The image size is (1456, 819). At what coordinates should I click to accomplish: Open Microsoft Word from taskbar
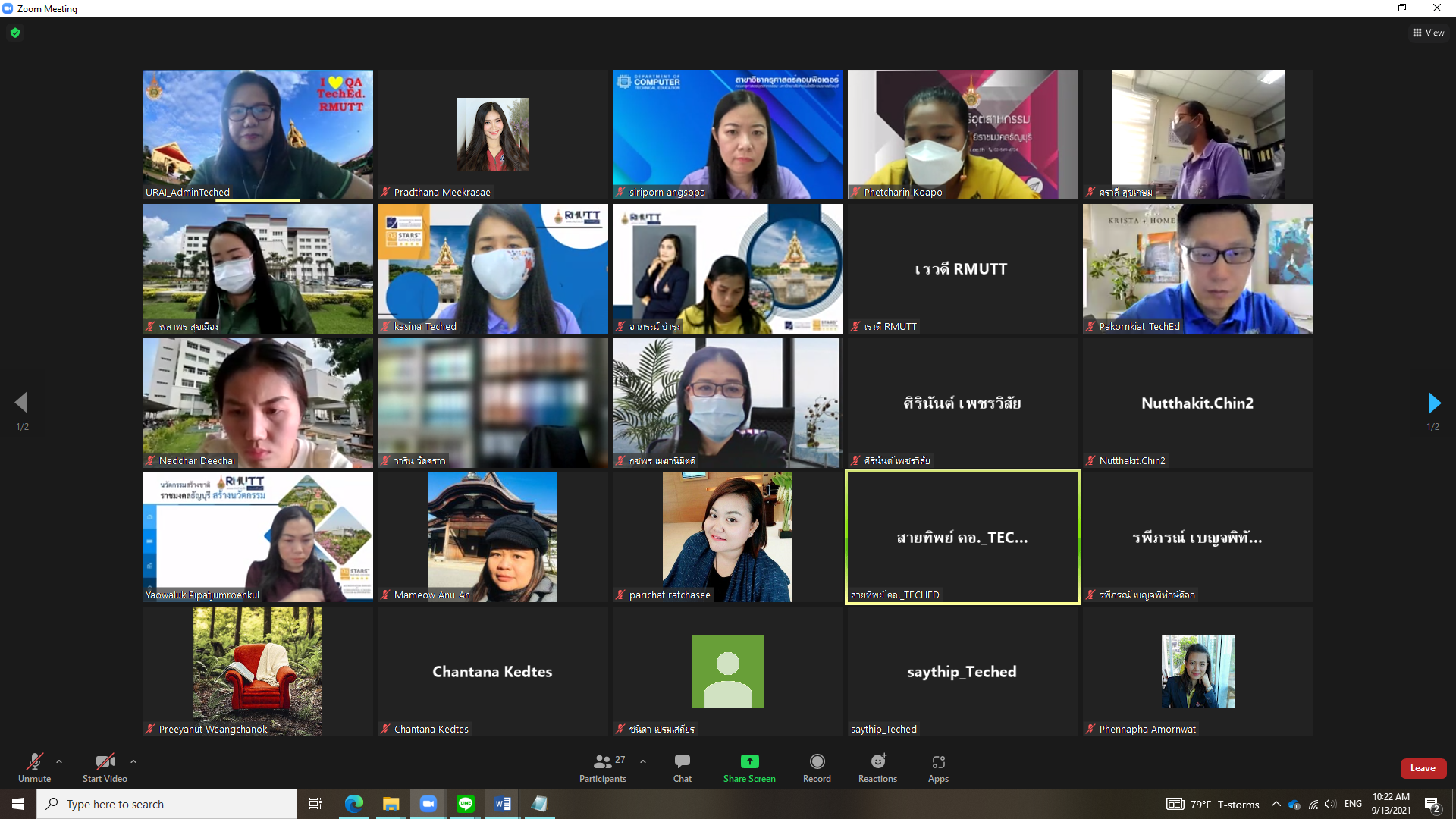click(x=502, y=804)
